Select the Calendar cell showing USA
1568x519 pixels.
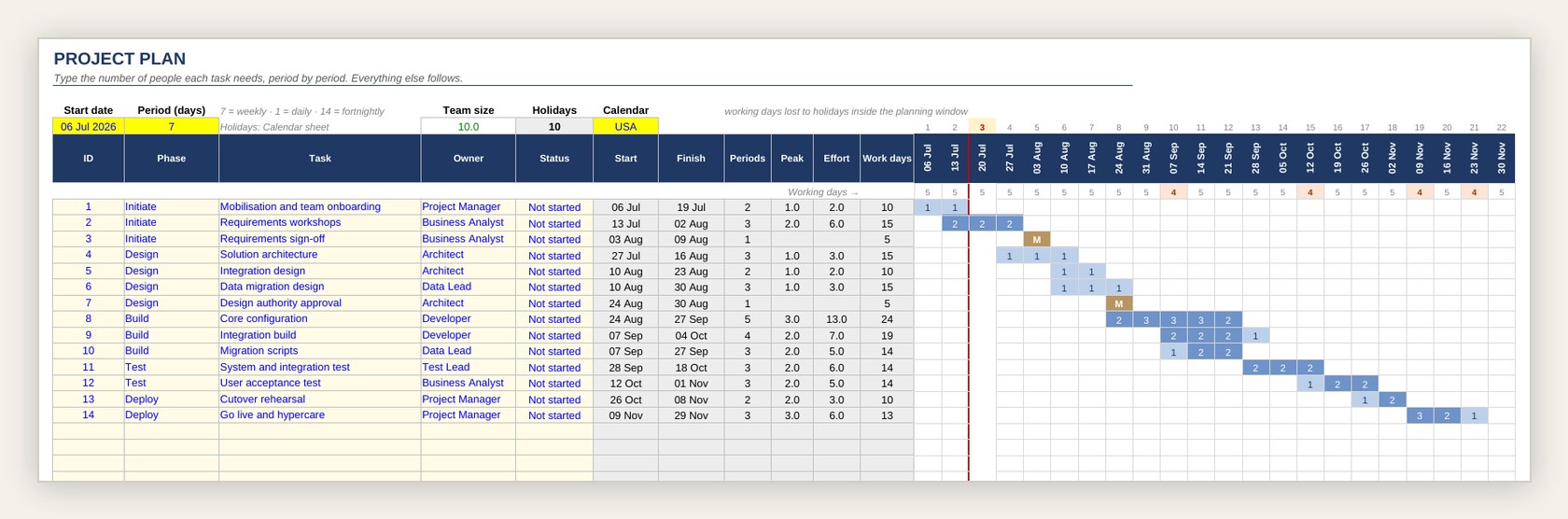point(625,126)
